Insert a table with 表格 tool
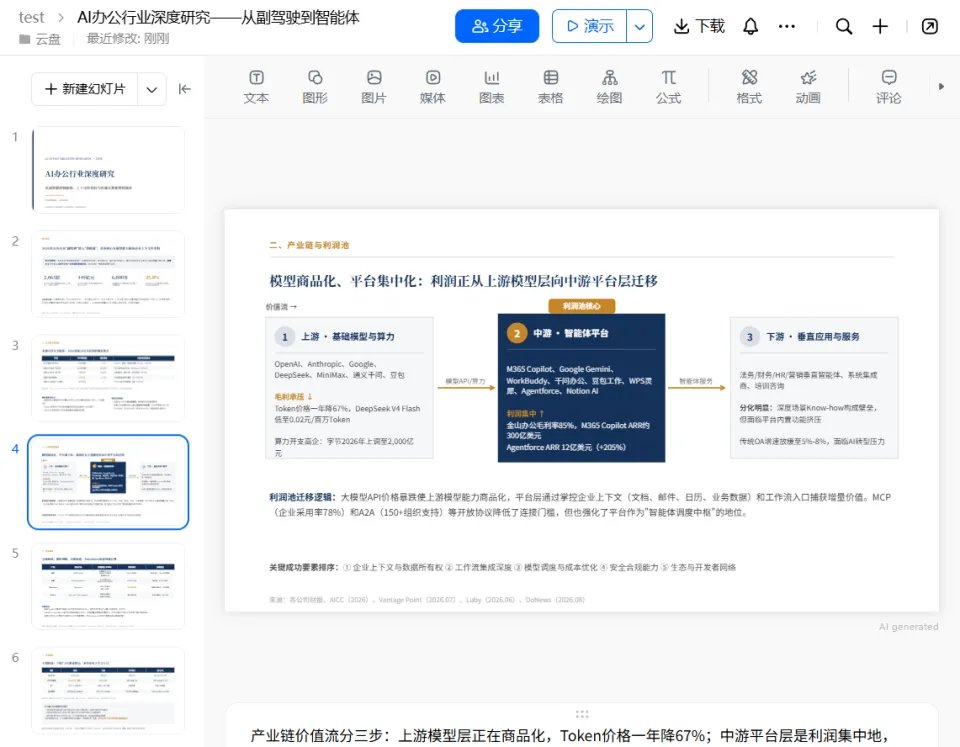Screen dimensions: 960x747 (x=550, y=87)
